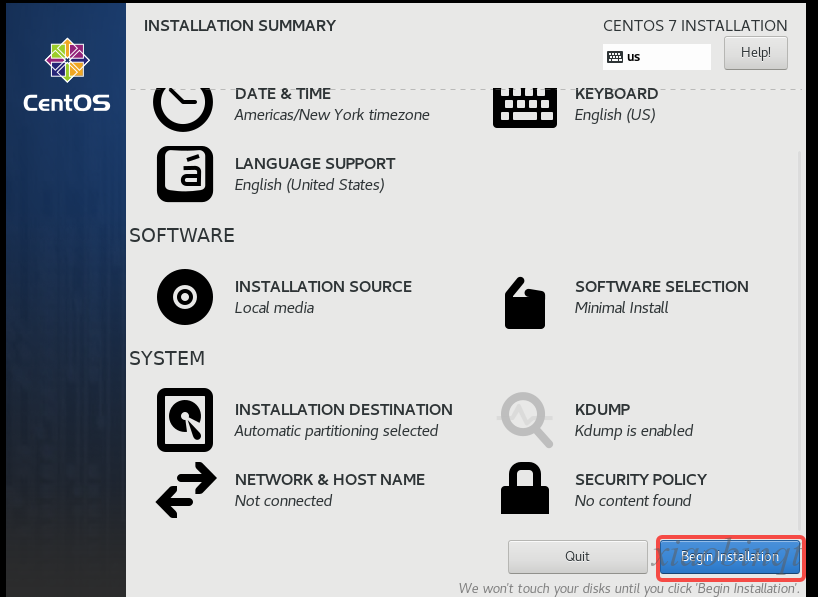The width and height of the screenshot is (818, 597).
Task: Open SOFTWARE SELECTION heading
Action: coord(661,286)
